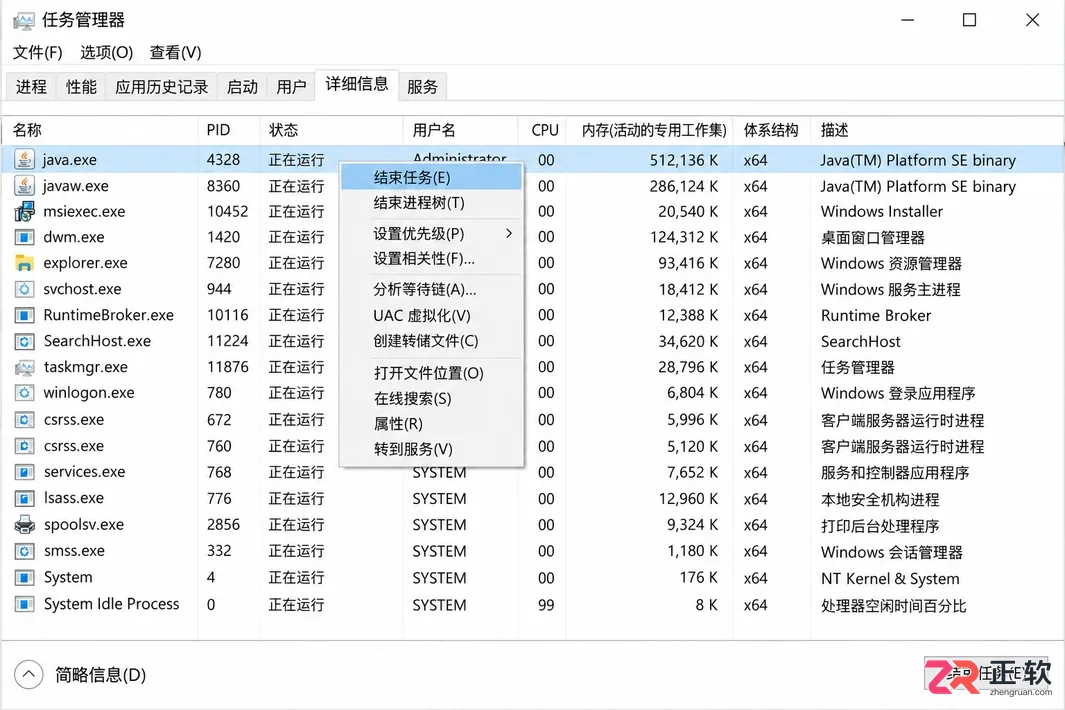The width and height of the screenshot is (1065, 710).
Task: Click the CPU value 99
Action: pos(546,605)
